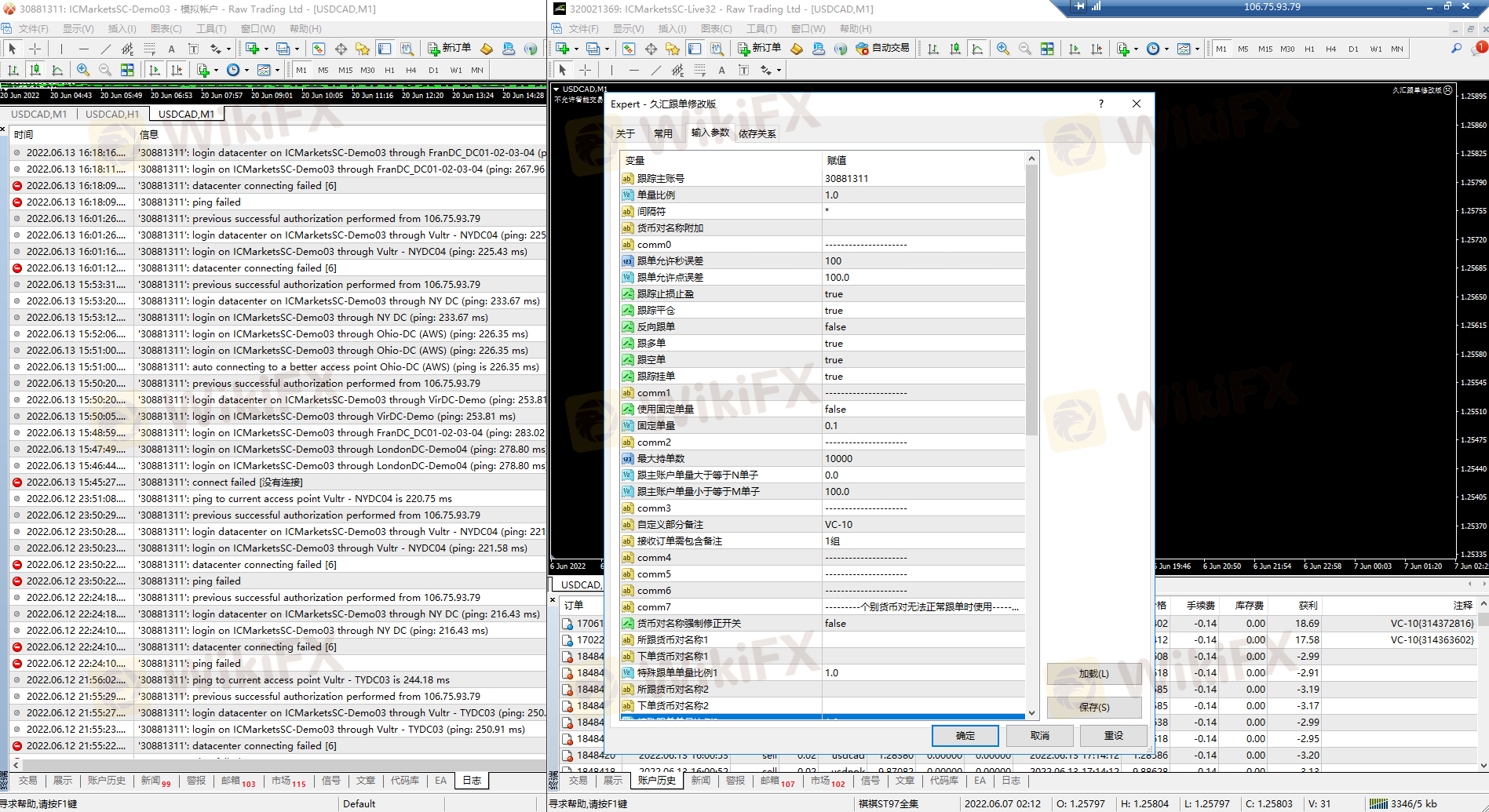This screenshot has width=1489, height=812.
Task: Select the H4 timeframe in the right window
Action: tap(1331, 49)
